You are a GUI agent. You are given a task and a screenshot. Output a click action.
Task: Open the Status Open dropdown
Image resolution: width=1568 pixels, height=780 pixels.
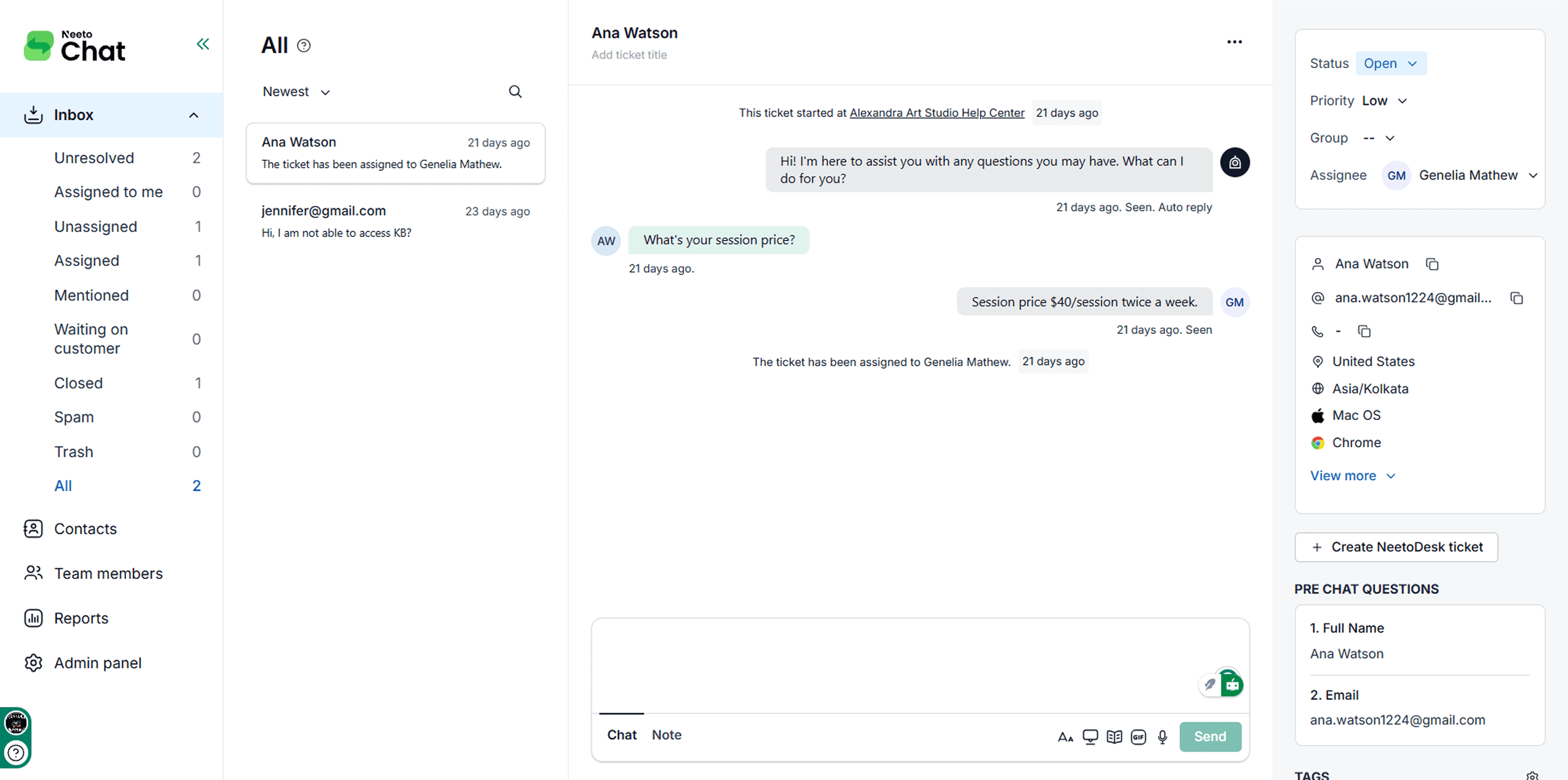[1391, 63]
